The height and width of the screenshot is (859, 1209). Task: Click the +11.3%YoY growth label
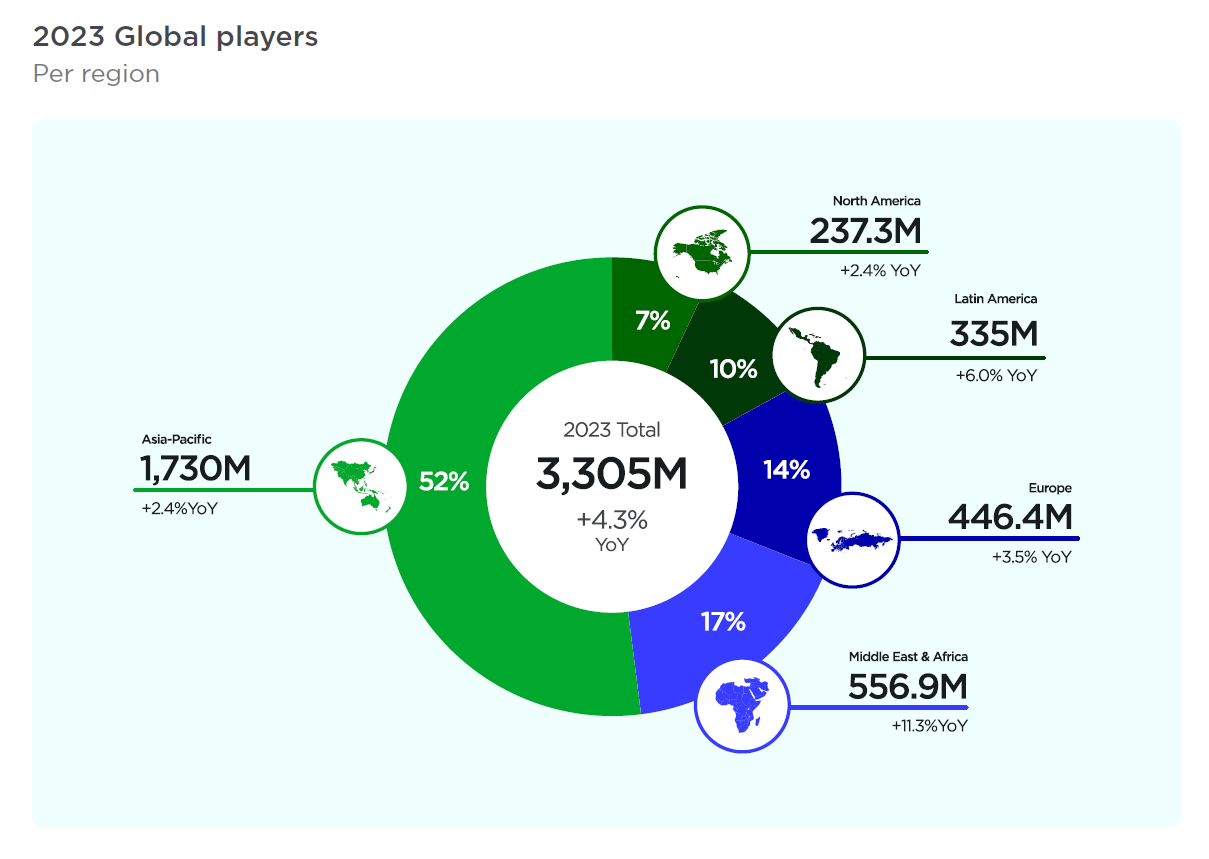[x=929, y=726]
